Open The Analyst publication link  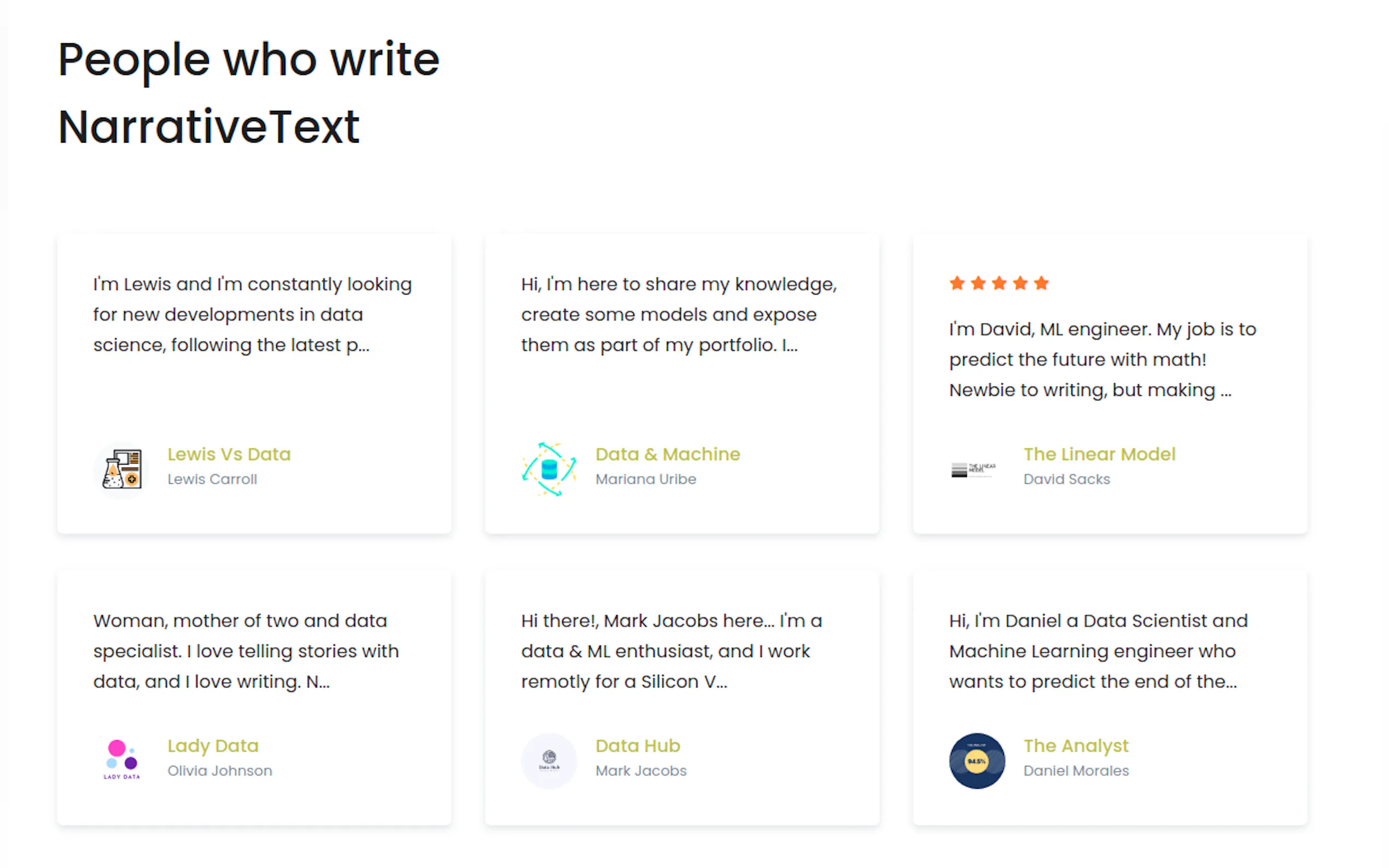point(1075,745)
